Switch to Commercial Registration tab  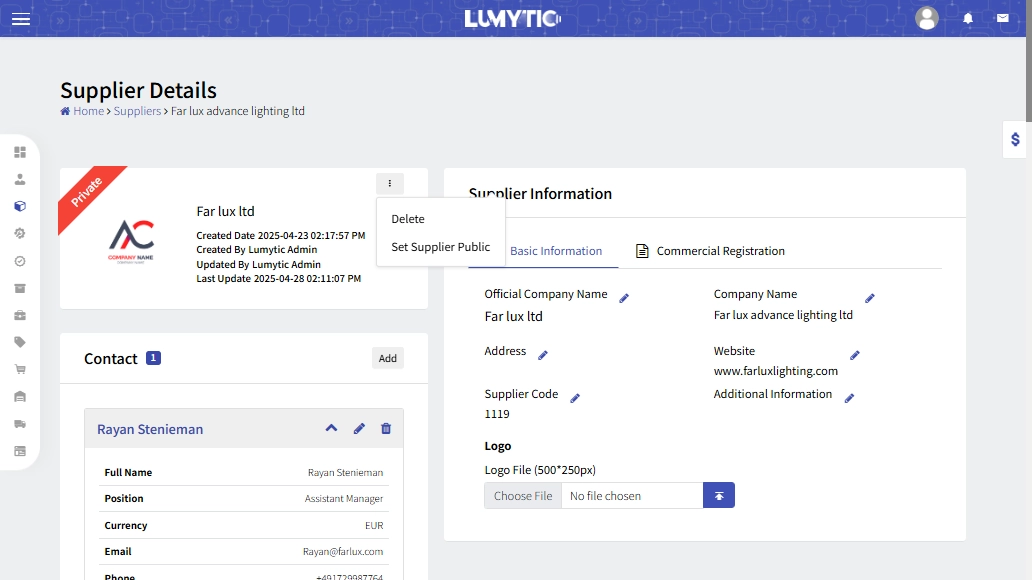pos(710,251)
